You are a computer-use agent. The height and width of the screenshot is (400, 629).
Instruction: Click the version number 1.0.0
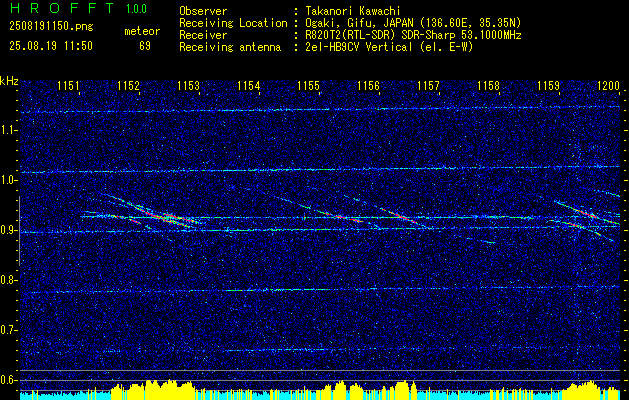tap(136, 9)
